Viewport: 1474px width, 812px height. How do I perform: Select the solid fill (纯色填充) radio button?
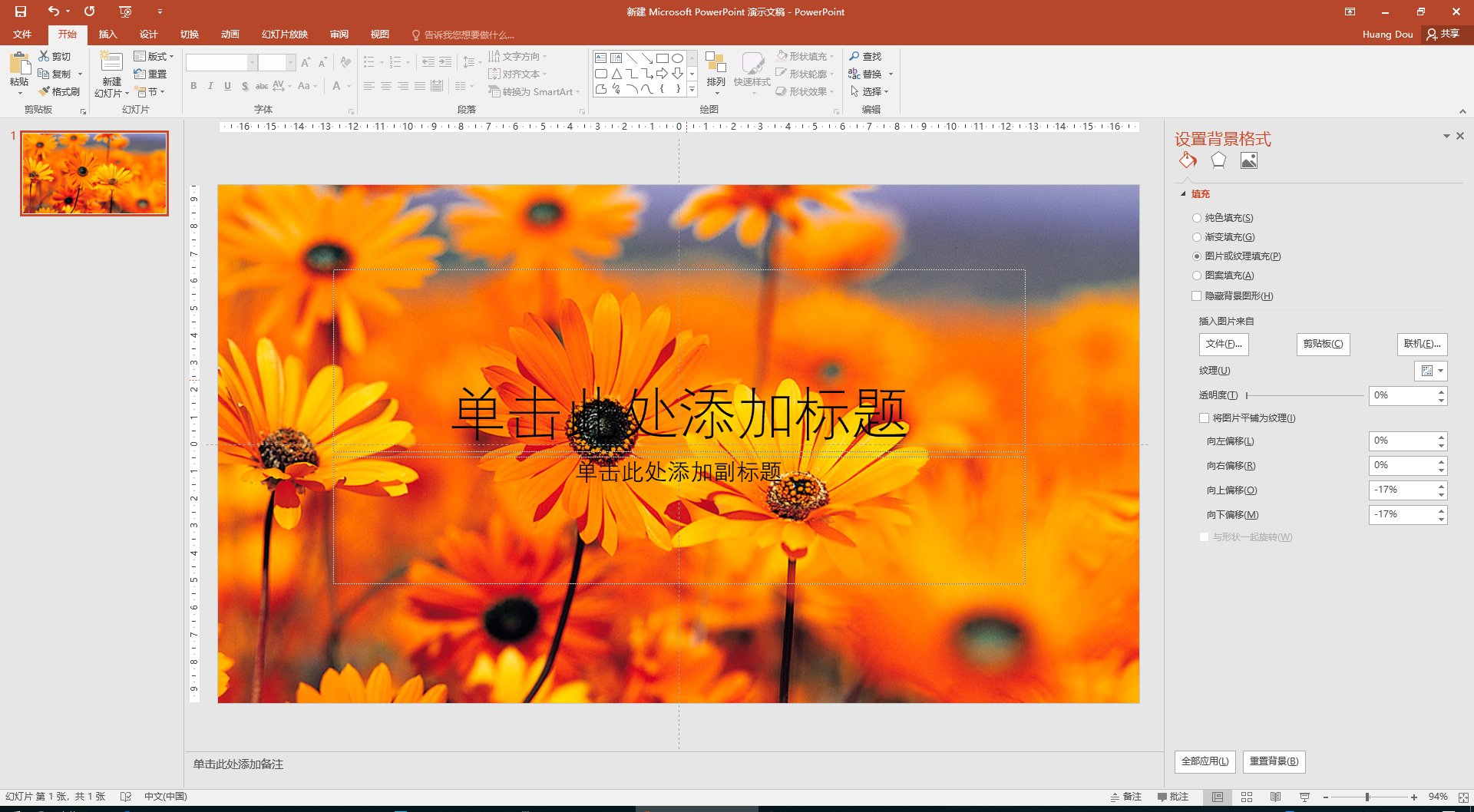click(x=1197, y=218)
